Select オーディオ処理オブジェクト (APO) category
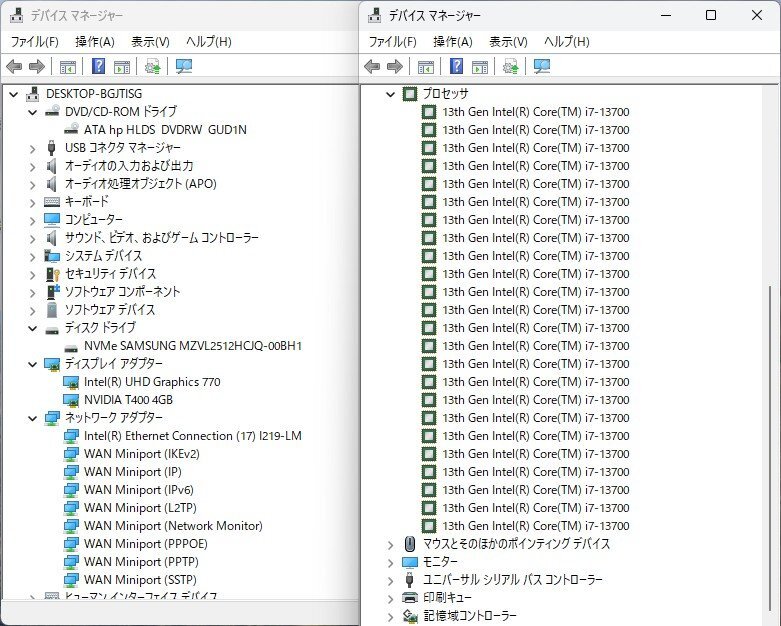 (x=140, y=184)
